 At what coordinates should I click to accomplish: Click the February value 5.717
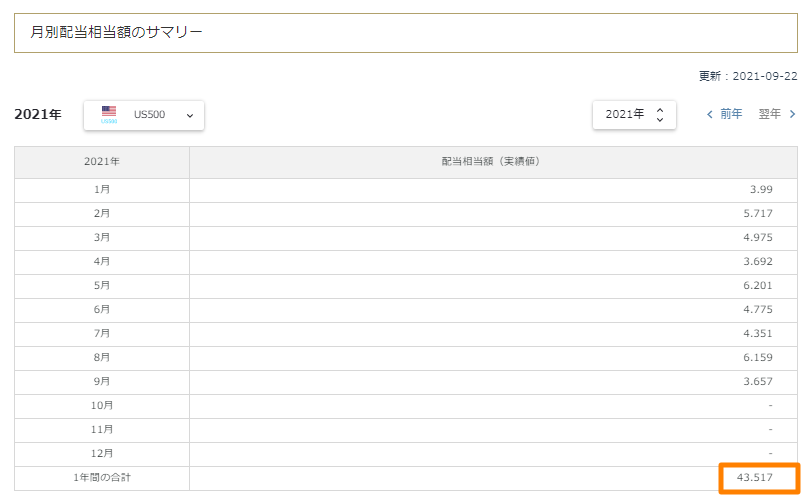click(x=755, y=214)
